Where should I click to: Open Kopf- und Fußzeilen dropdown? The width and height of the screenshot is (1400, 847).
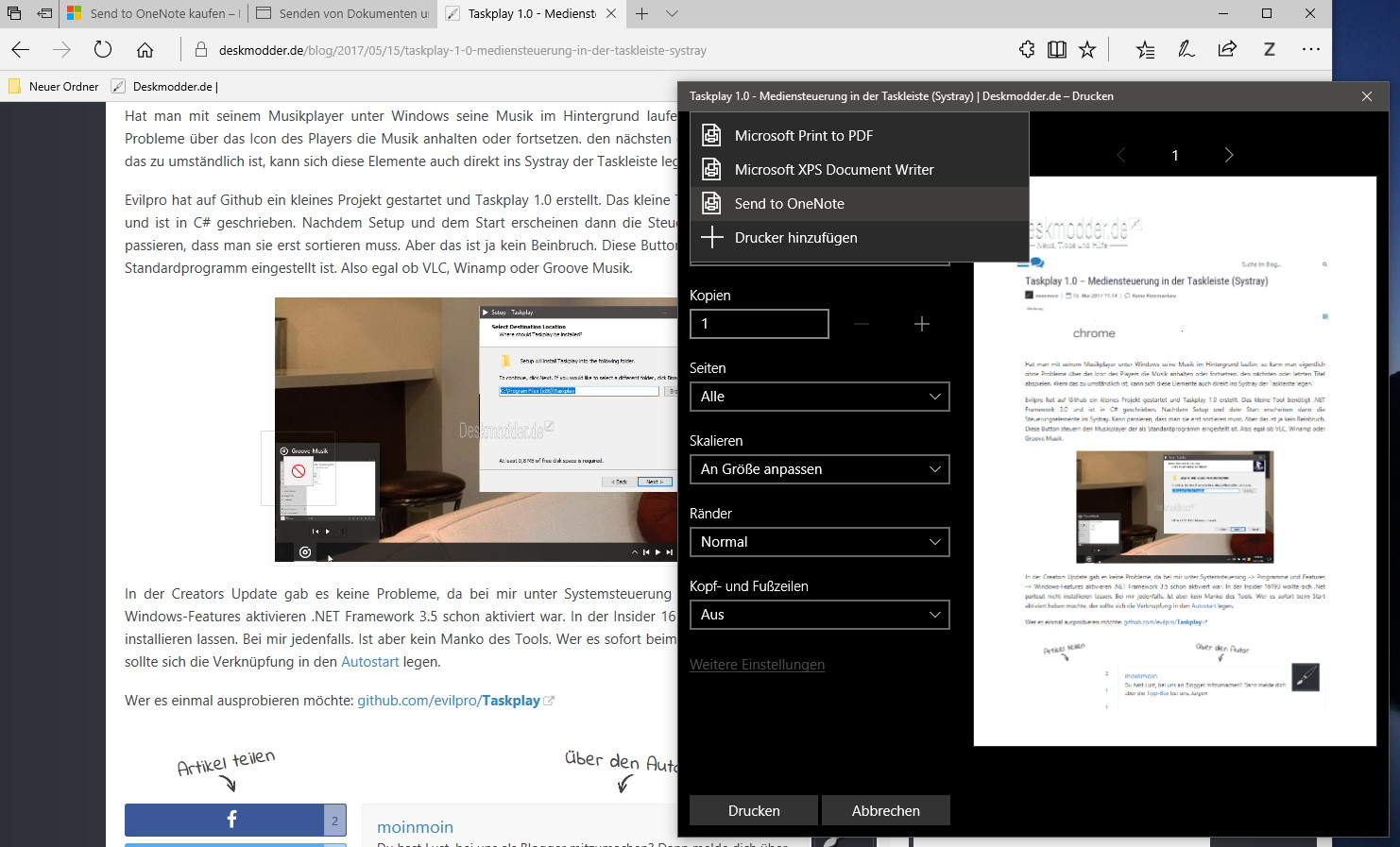[x=820, y=615]
